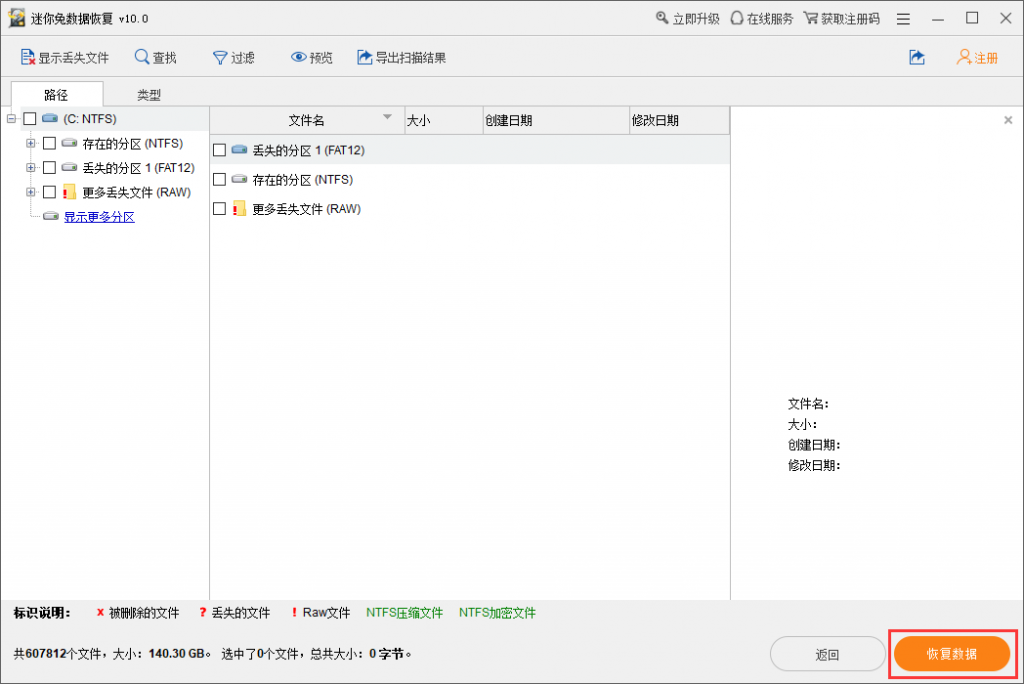This screenshot has height=684, width=1024.
Task: Click drive icon of 存在的分区 in file list
Action: point(239,179)
